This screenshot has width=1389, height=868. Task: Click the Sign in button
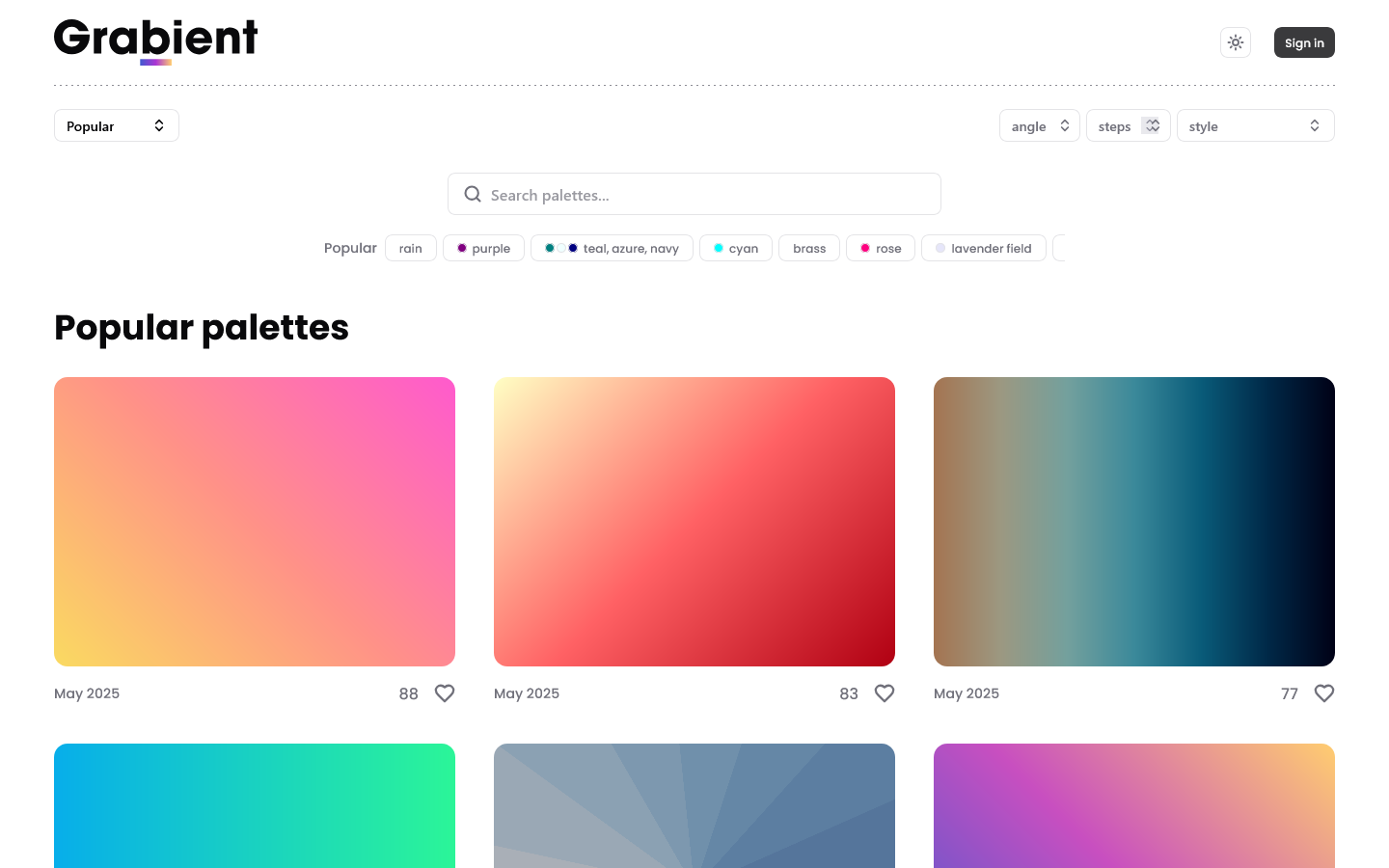click(1304, 42)
